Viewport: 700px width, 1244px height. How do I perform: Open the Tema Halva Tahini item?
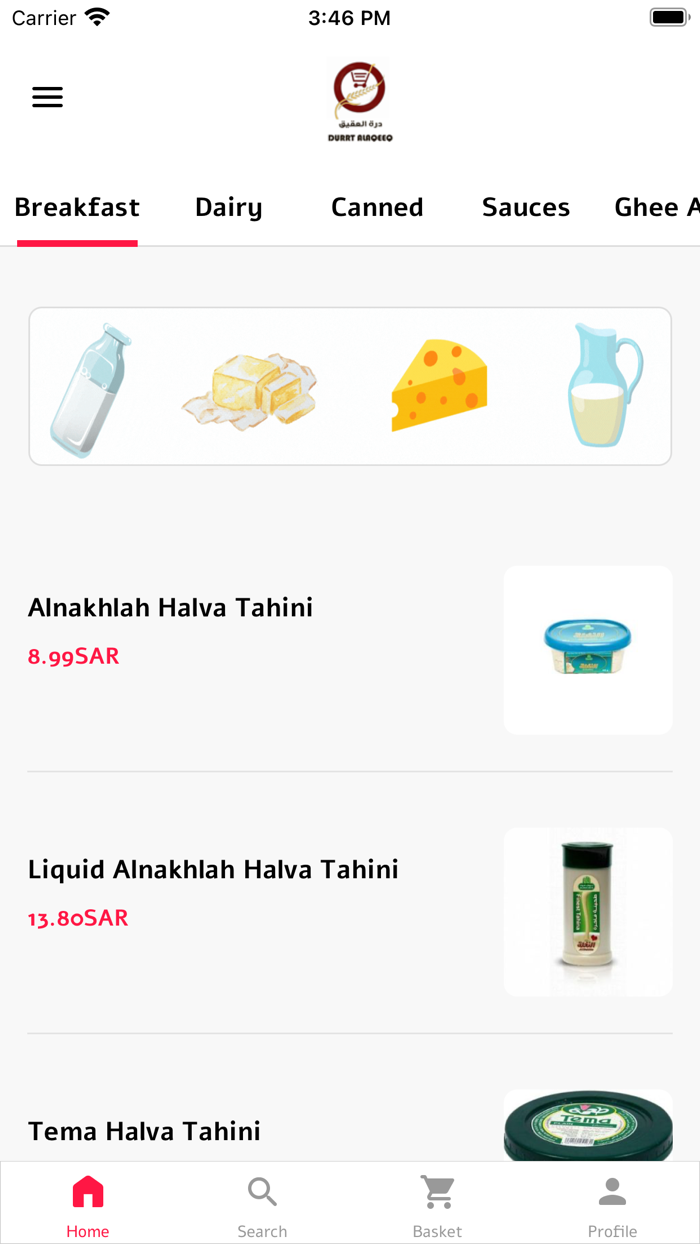pyautogui.click(x=144, y=1131)
